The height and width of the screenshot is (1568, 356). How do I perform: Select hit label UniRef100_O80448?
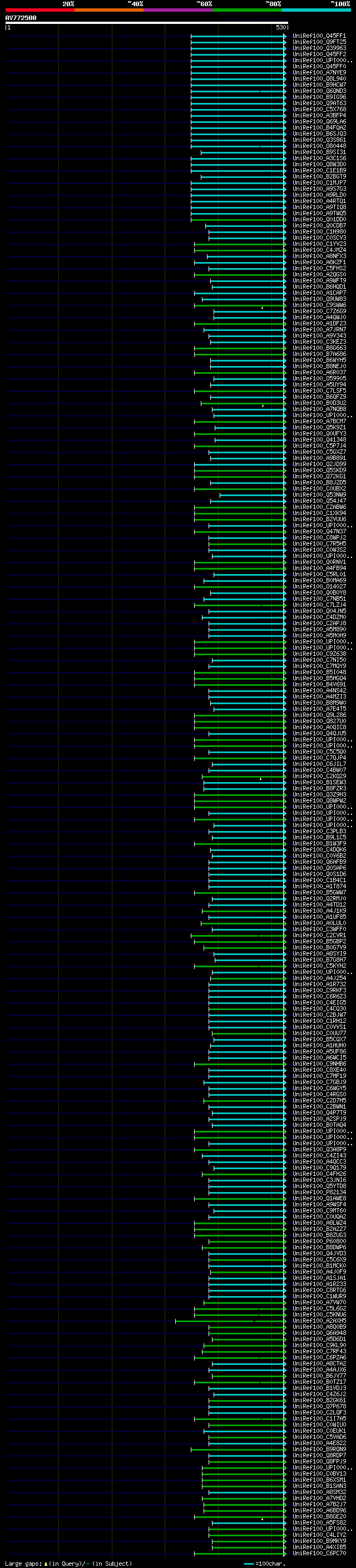coord(319,146)
